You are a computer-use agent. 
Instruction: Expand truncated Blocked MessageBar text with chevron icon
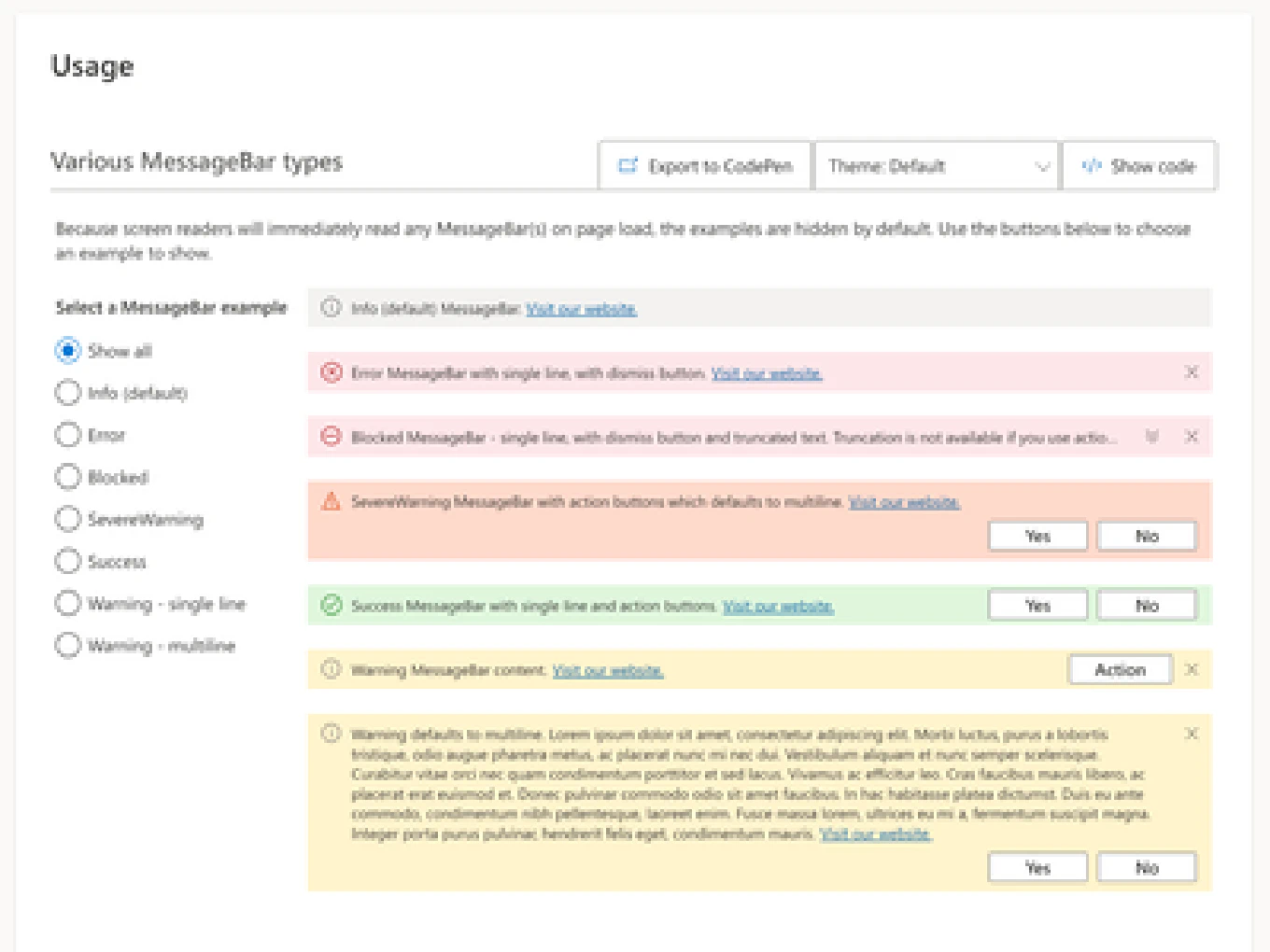pos(1152,436)
